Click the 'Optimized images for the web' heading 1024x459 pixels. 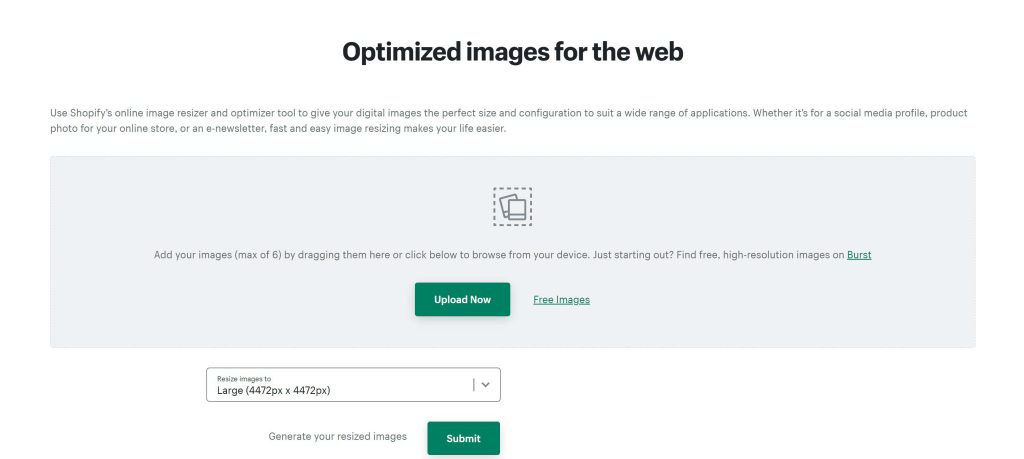512,52
